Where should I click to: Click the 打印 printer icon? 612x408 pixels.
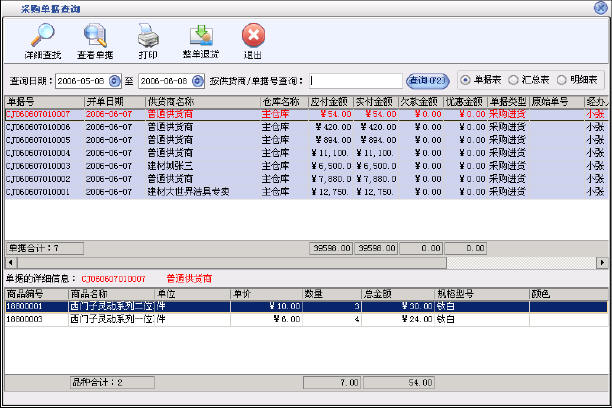pyautogui.click(x=147, y=36)
